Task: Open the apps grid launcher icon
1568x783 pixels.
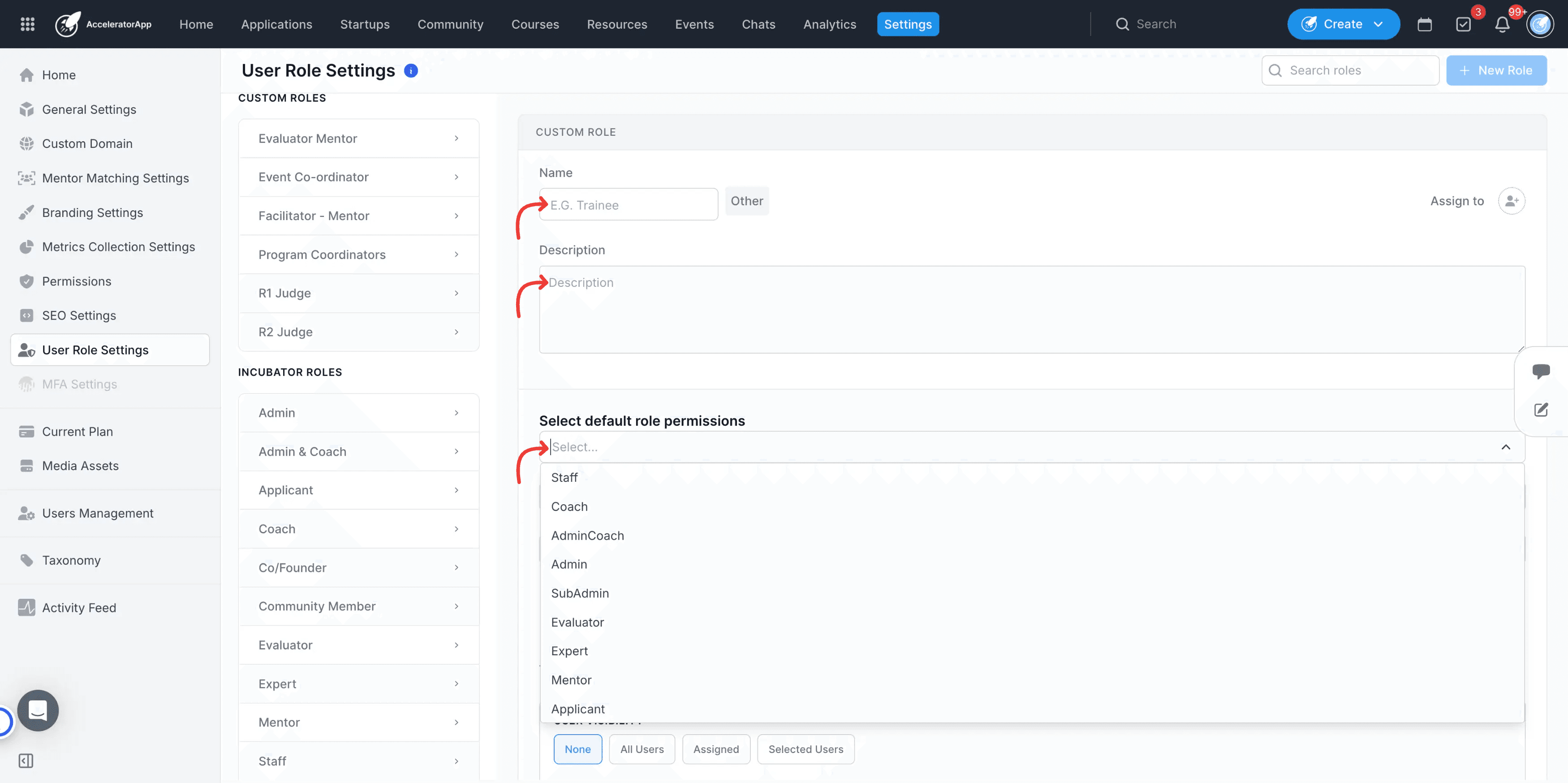Action: pyautogui.click(x=27, y=24)
